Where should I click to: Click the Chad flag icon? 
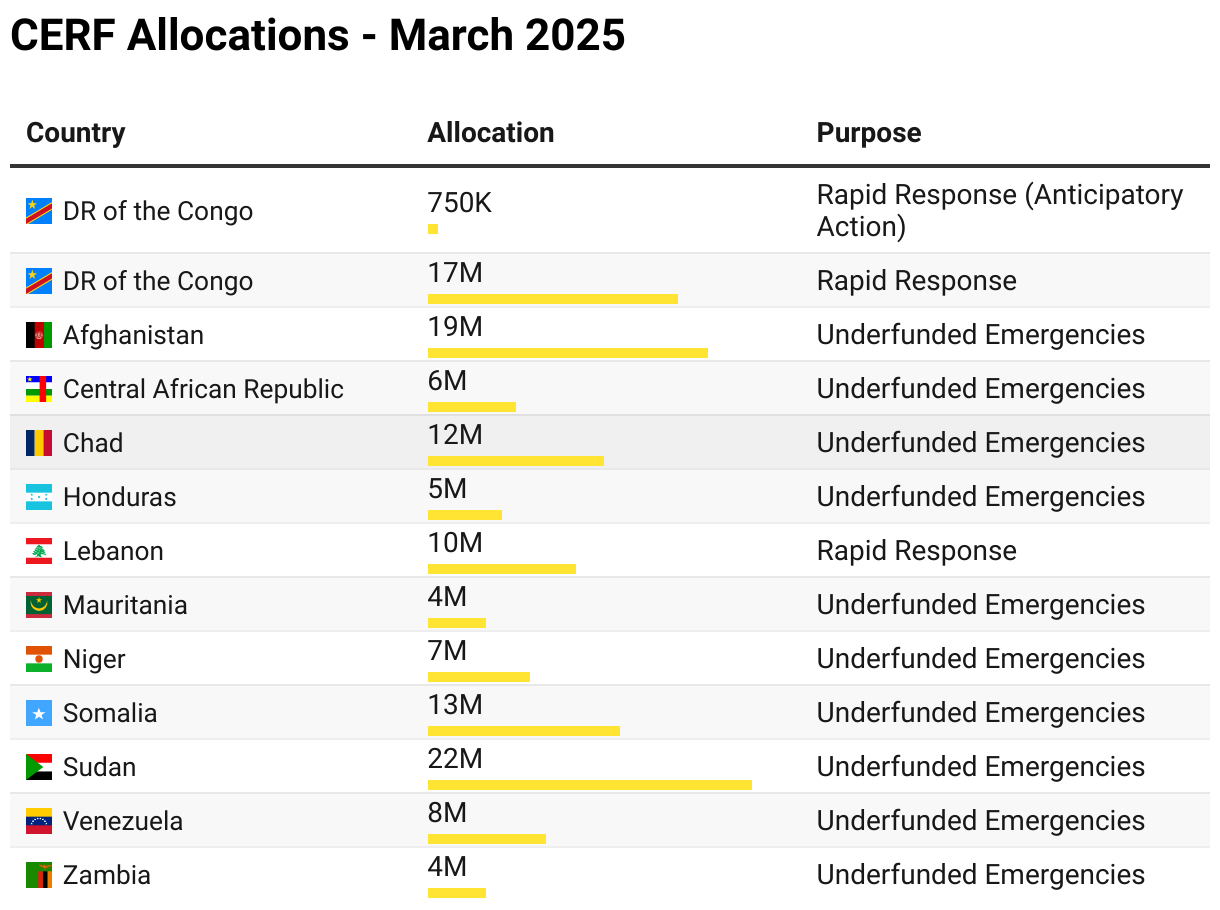39,443
